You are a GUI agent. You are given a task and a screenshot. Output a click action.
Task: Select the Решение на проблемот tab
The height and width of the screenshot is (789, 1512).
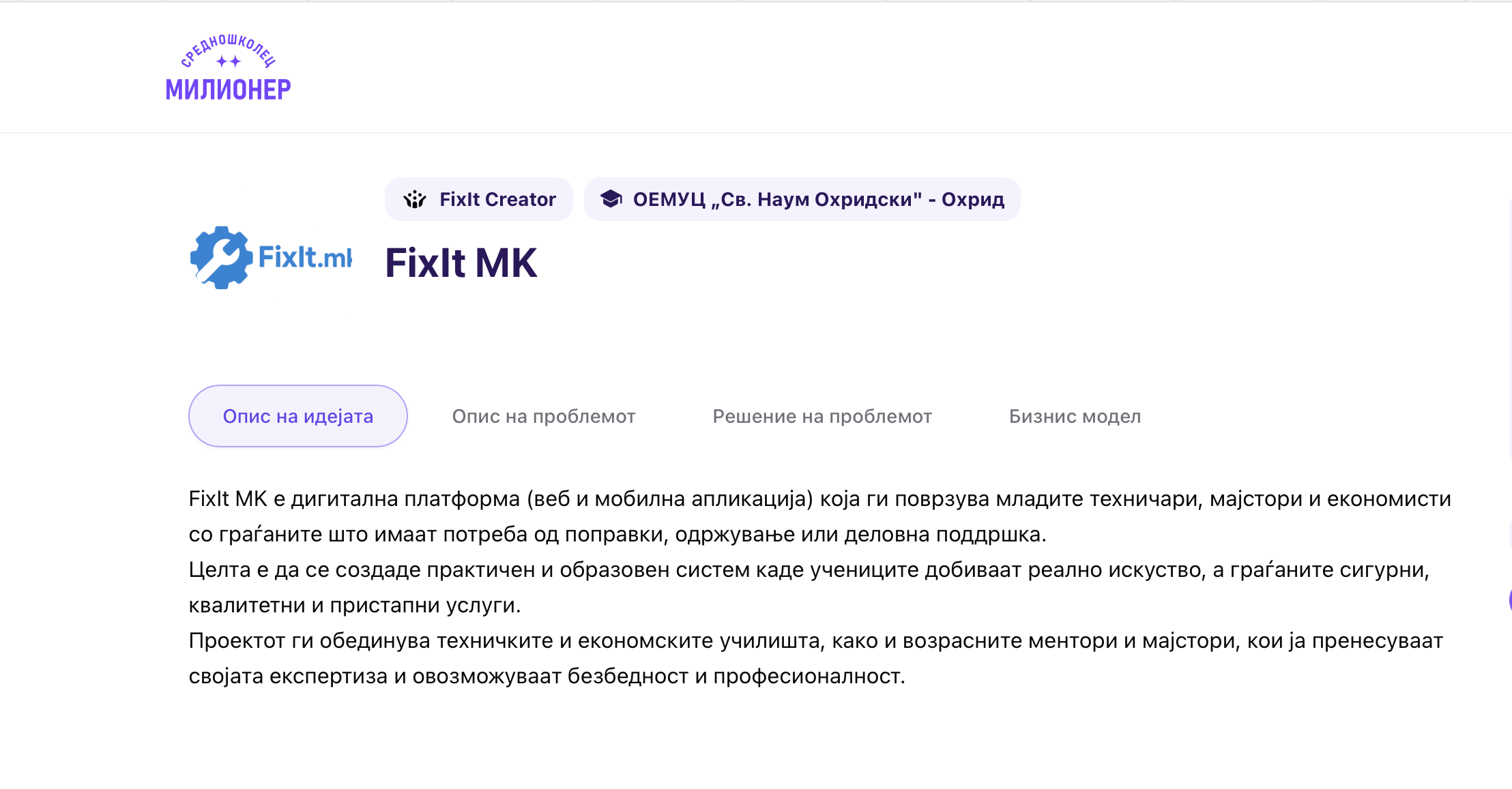pyautogui.click(x=822, y=416)
